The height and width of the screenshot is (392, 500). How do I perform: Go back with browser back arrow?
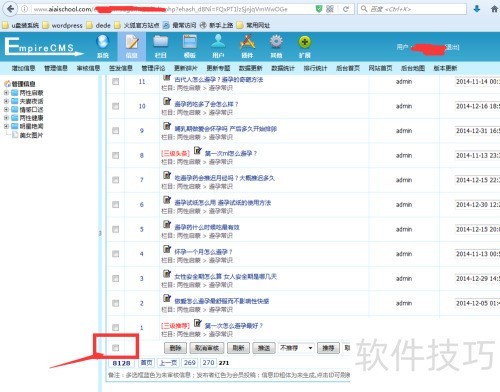(x=10, y=9)
